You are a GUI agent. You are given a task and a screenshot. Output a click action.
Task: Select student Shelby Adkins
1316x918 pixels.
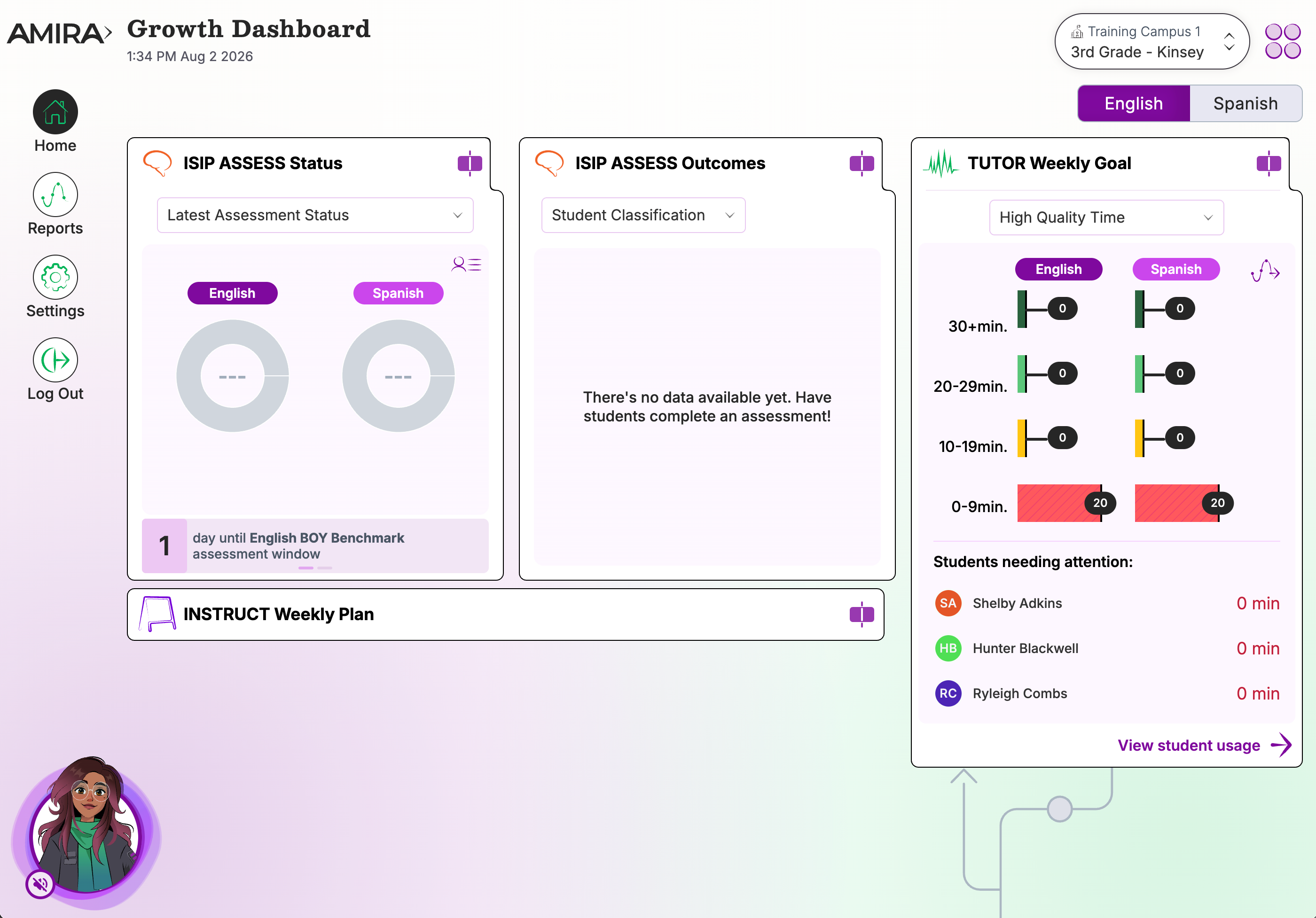click(x=1018, y=603)
